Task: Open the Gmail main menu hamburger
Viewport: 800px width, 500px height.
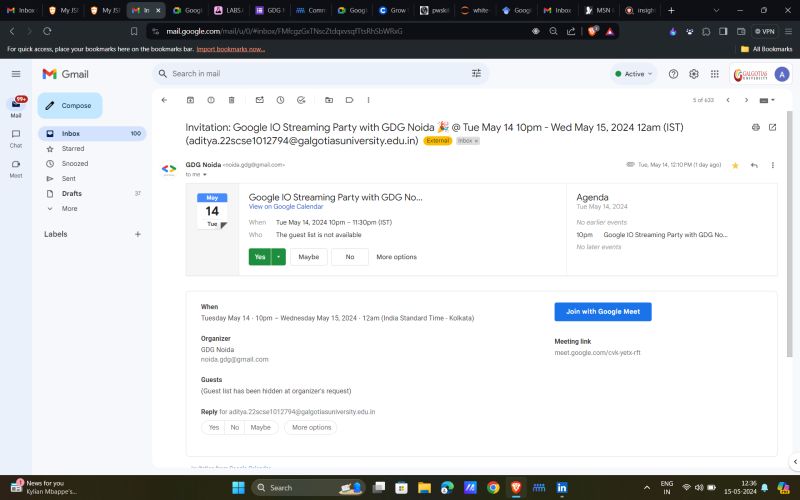Action: pos(16,74)
